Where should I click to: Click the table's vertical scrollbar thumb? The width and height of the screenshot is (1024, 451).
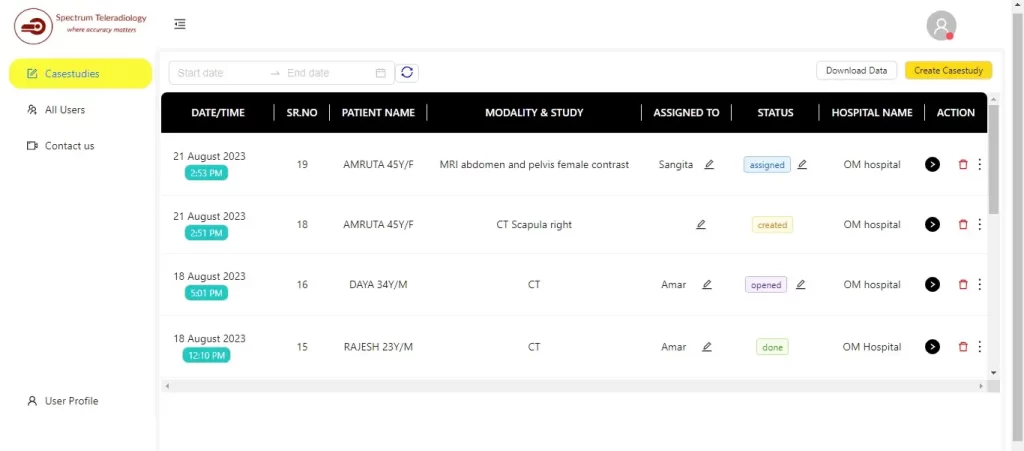(993, 160)
